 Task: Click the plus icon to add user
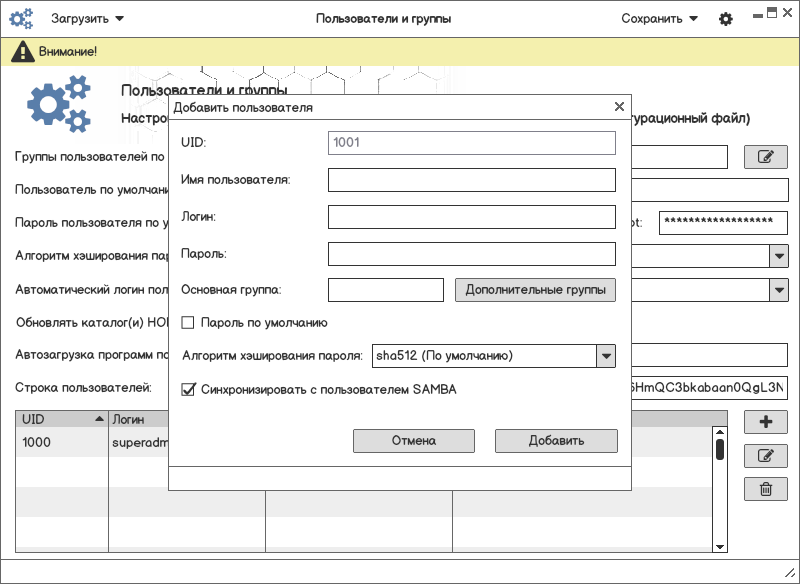pos(766,422)
